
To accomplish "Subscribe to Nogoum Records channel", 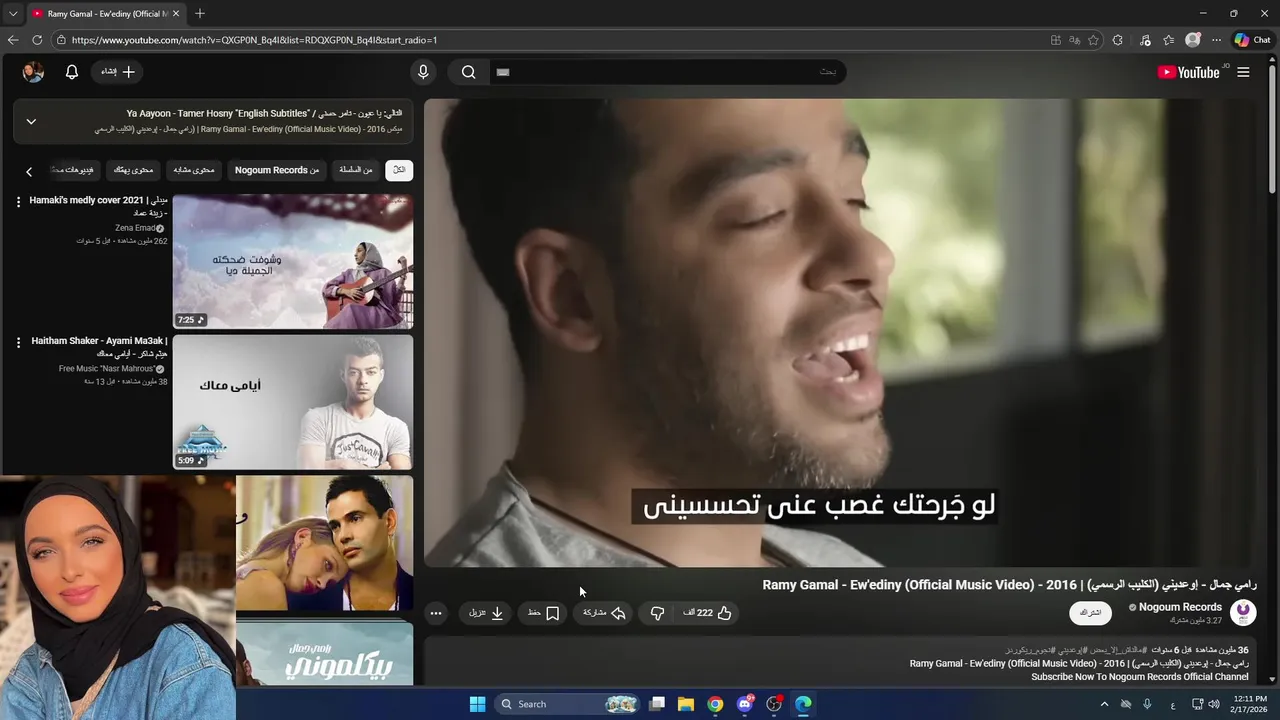I will [1091, 612].
